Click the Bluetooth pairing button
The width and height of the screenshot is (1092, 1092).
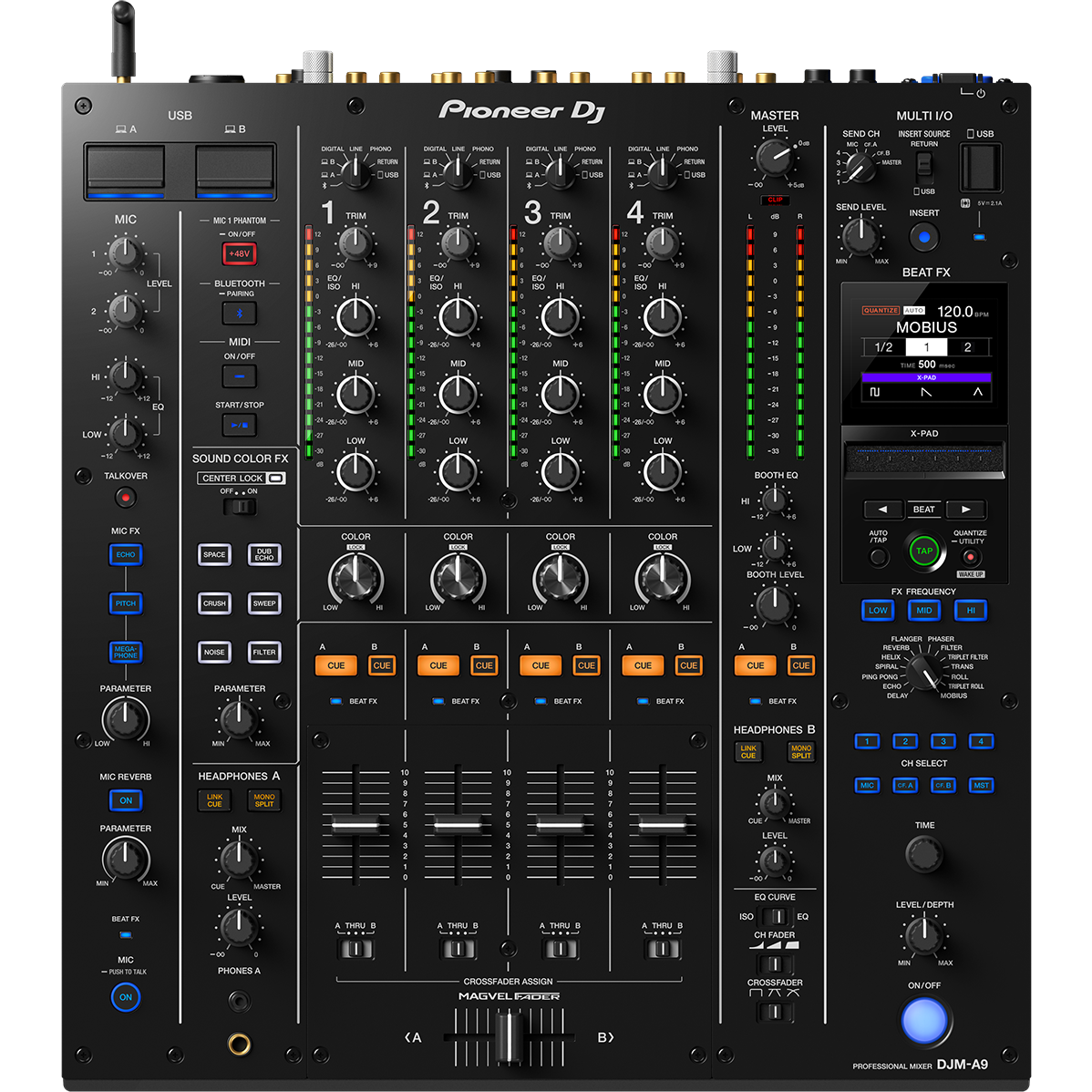[240, 314]
